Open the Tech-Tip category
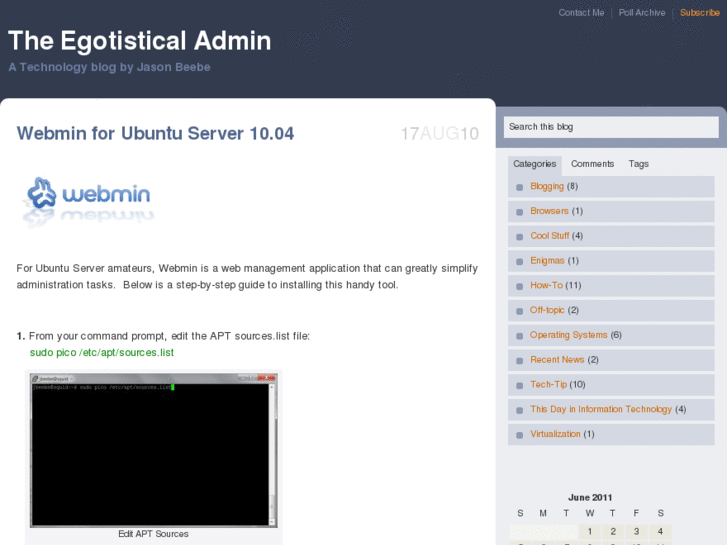This screenshot has height=545, width=727. [x=548, y=384]
